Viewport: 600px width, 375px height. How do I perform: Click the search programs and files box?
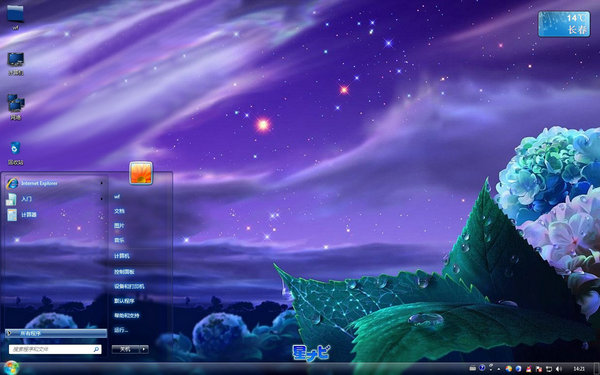click(x=55, y=349)
